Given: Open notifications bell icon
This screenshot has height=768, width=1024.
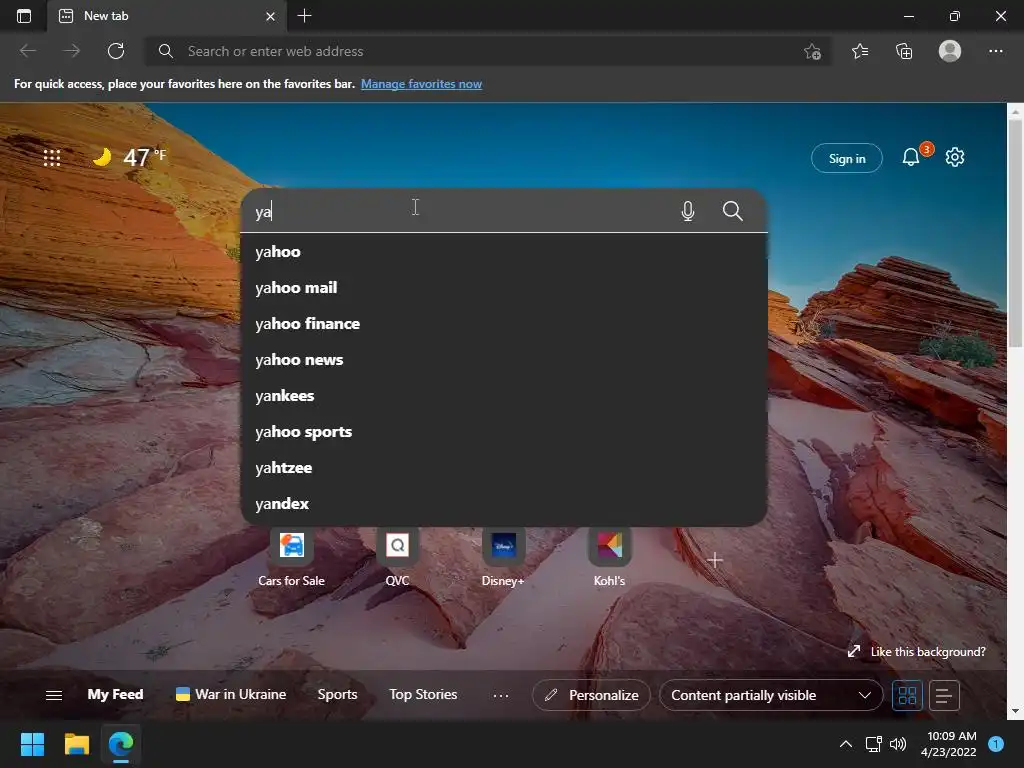Looking at the screenshot, I should click(911, 157).
